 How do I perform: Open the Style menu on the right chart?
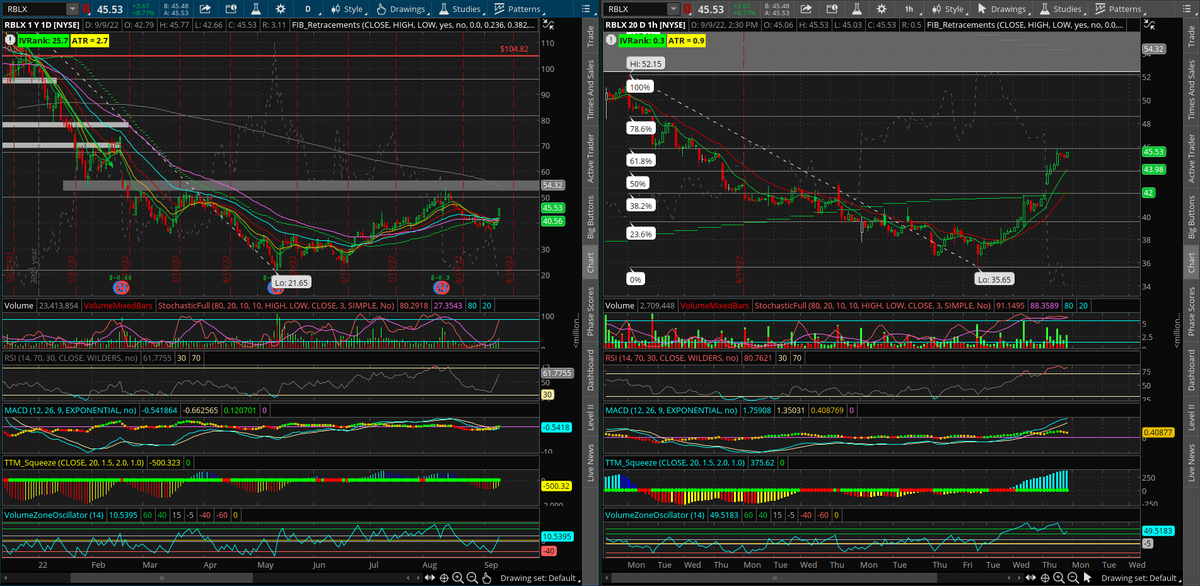(948, 9)
